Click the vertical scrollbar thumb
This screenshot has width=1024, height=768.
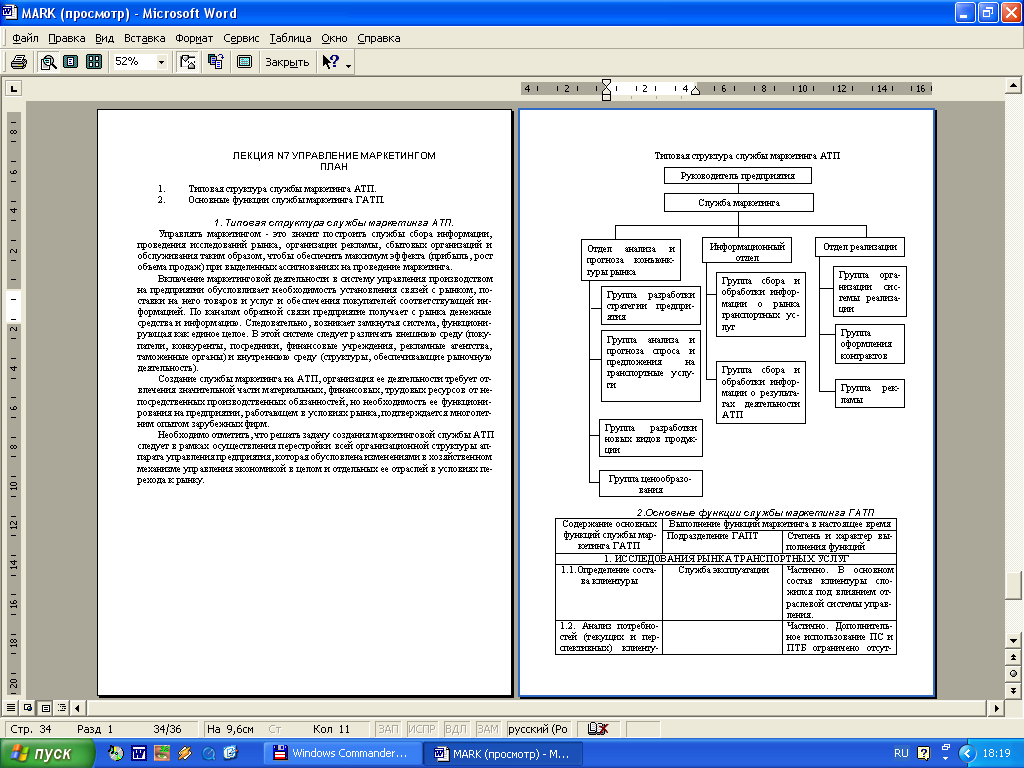(1013, 585)
